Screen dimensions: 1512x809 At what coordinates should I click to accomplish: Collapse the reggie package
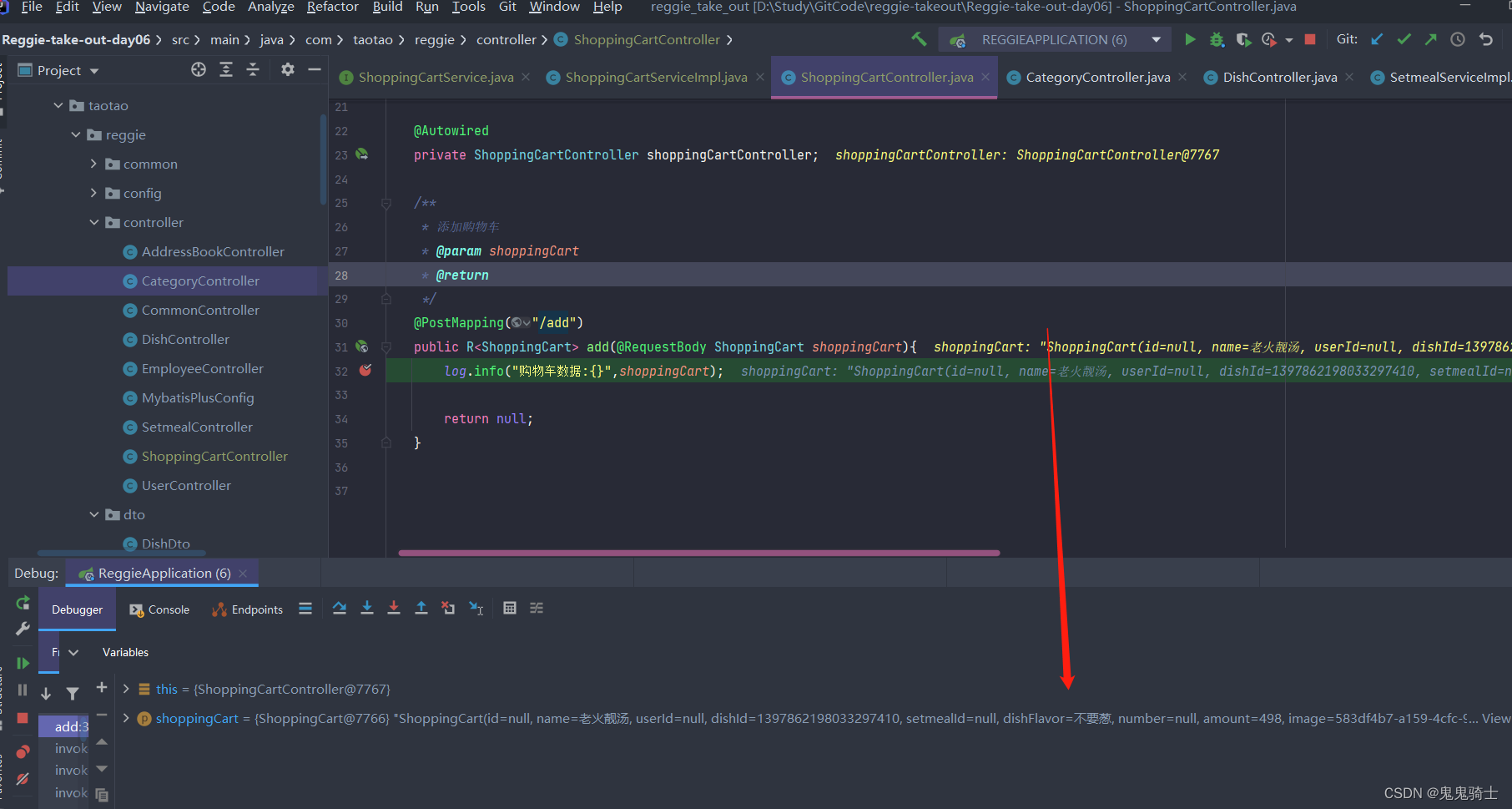(x=76, y=134)
